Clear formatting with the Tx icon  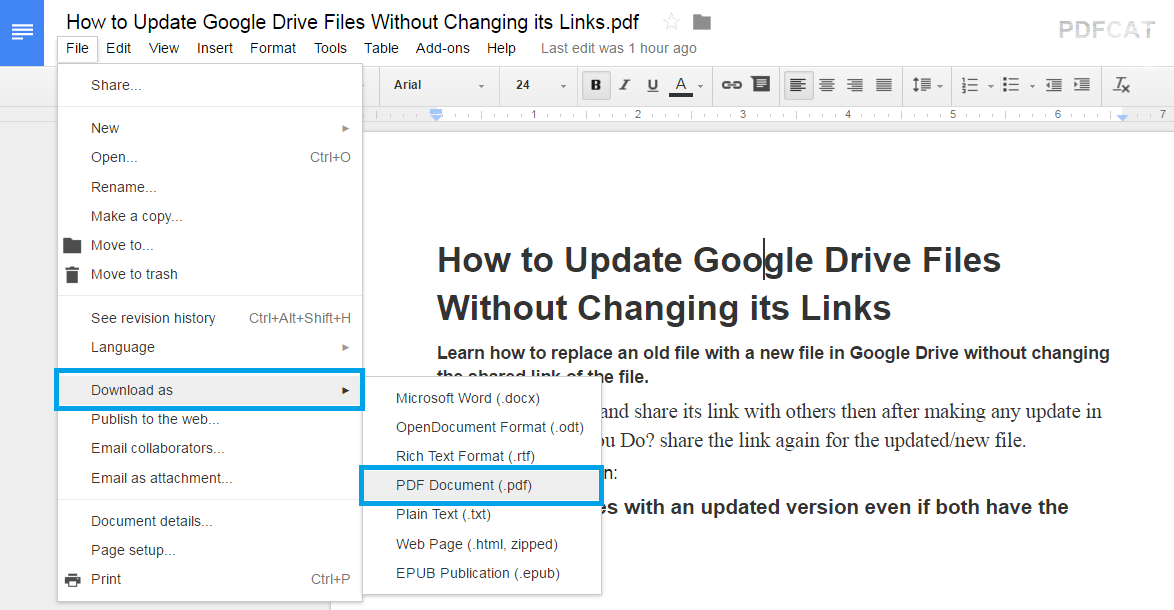[x=1121, y=85]
